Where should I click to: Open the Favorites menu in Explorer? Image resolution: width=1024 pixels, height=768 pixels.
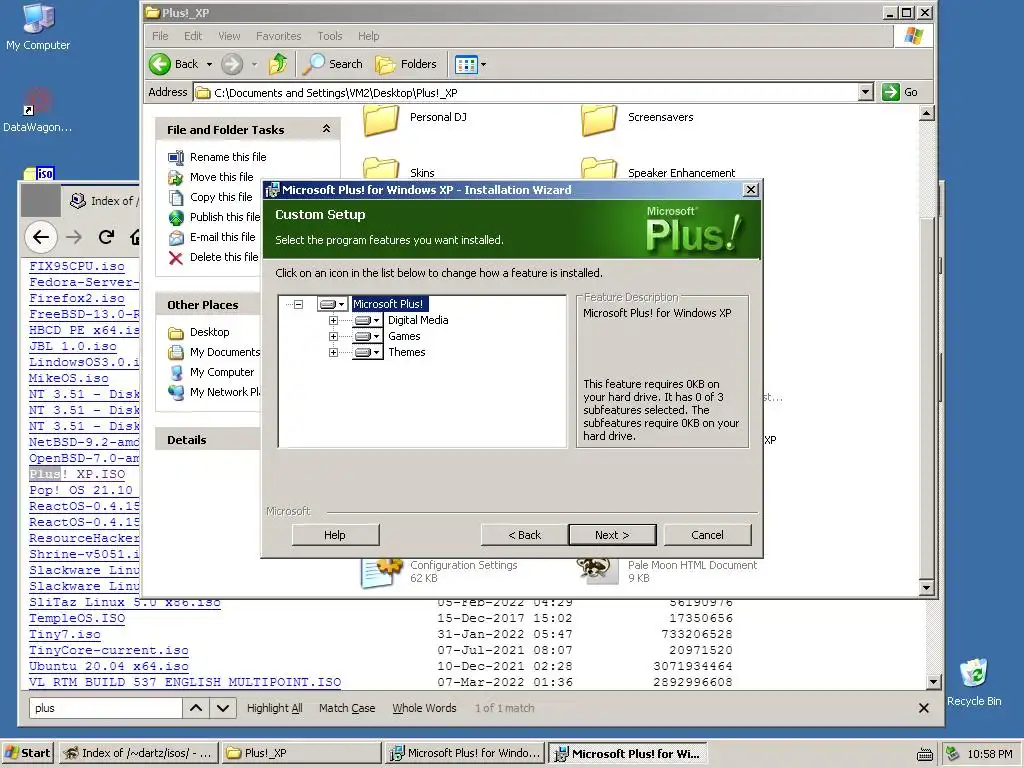[x=278, y=36]
